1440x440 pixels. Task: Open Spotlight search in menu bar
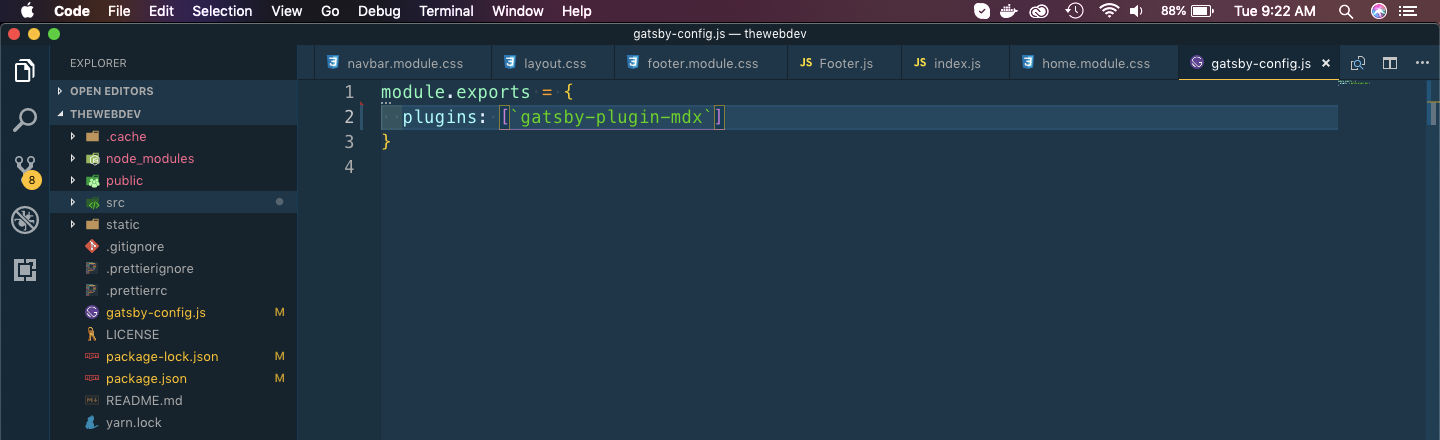tap(1346, 11)
